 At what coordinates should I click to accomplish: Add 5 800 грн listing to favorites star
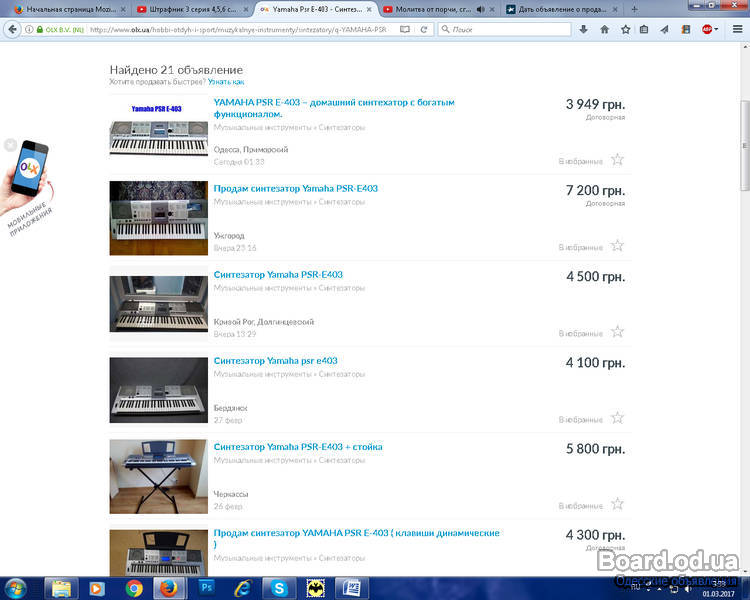(x=617, y=504)
